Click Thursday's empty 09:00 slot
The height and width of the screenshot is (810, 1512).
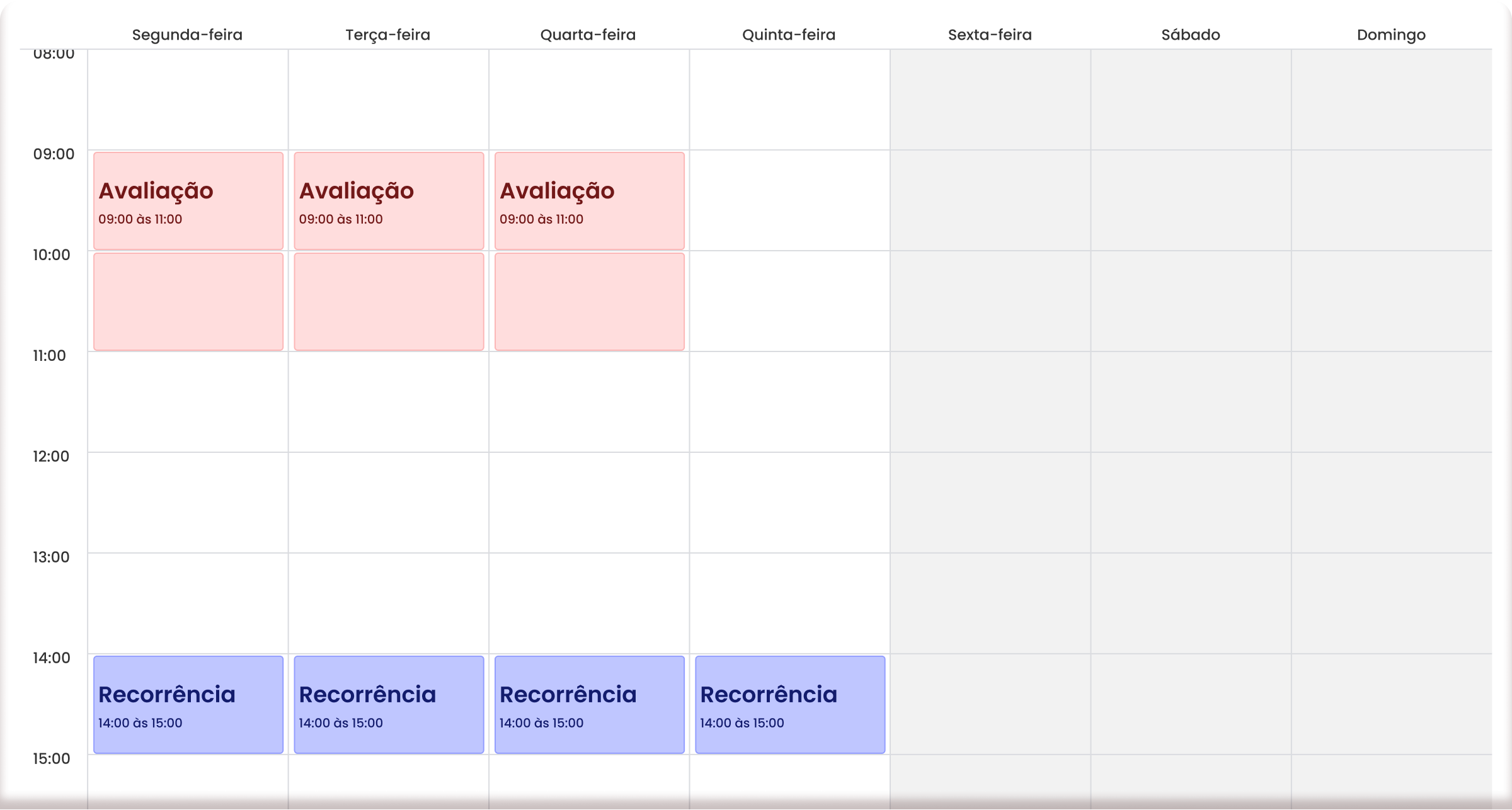790,200
